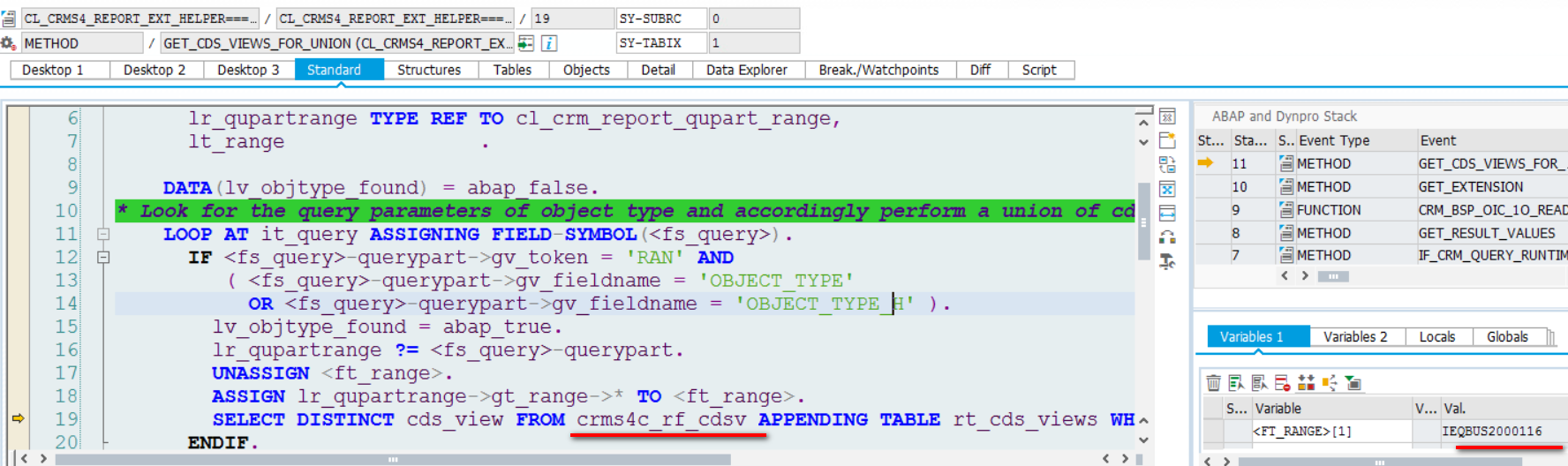The width and height of the screenshot is (1568, 466).
Task: Open the Detail tab
Action: 659,70
